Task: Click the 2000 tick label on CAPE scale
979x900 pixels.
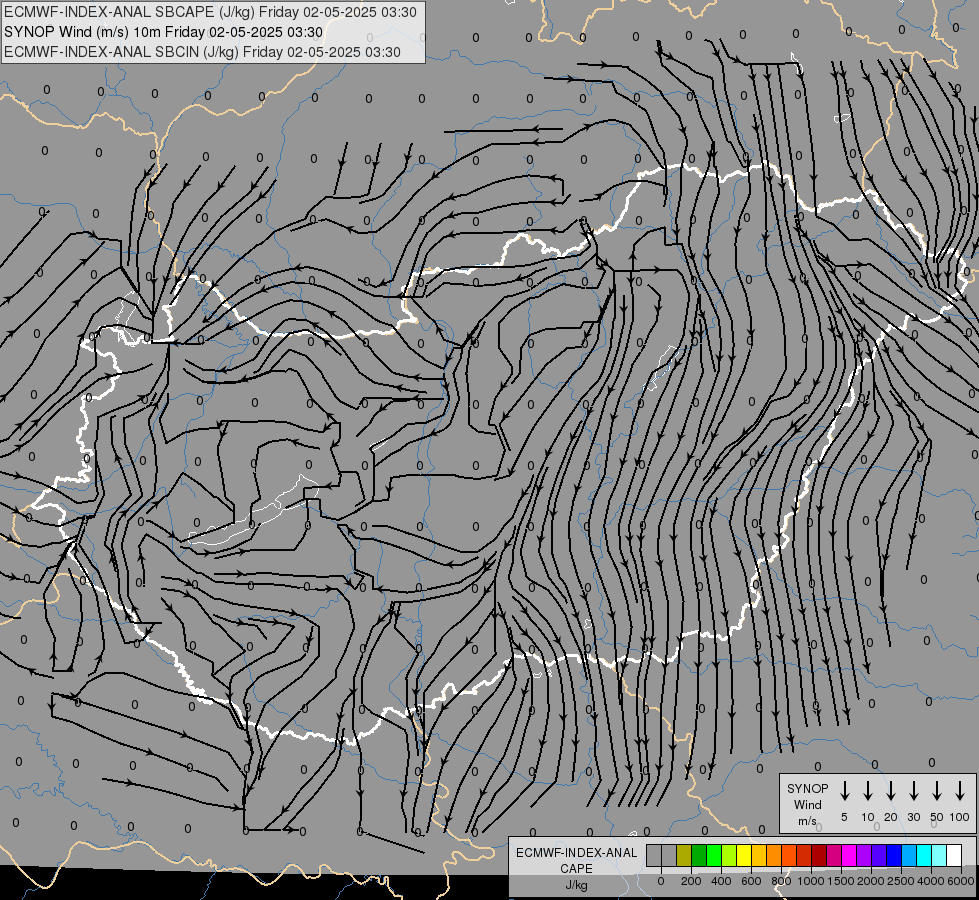Action: [871, 881]
